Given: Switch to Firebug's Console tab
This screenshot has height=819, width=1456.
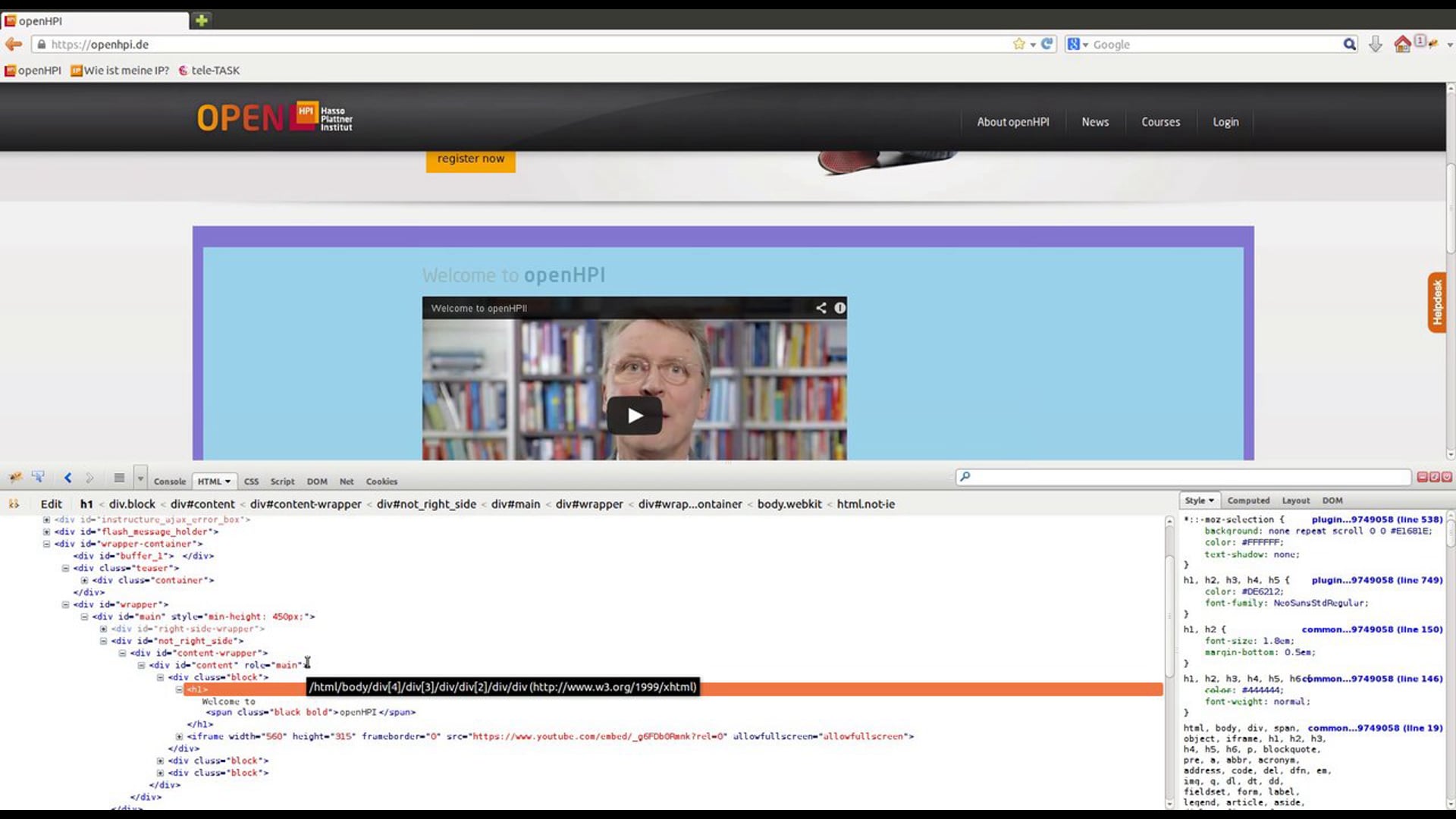Looking at the screenshot, I should [169, 481].
